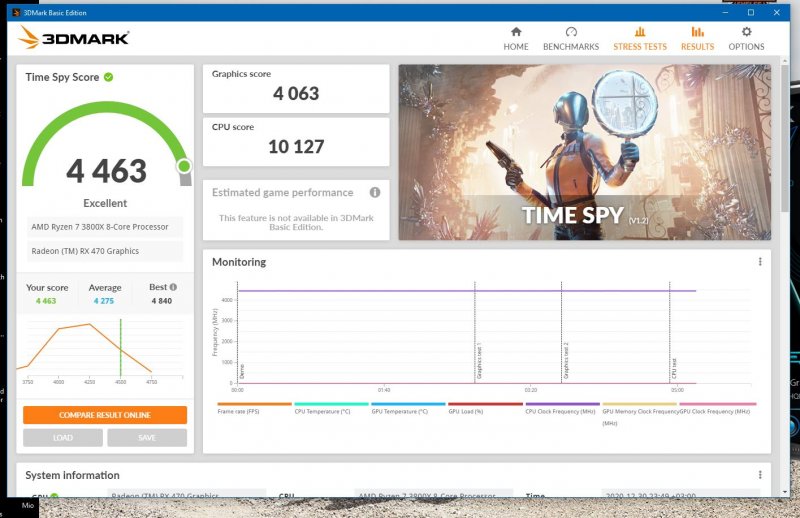This screenshot has width=800, height=518.
Task: Open the Results section
Action: (697, 39)
